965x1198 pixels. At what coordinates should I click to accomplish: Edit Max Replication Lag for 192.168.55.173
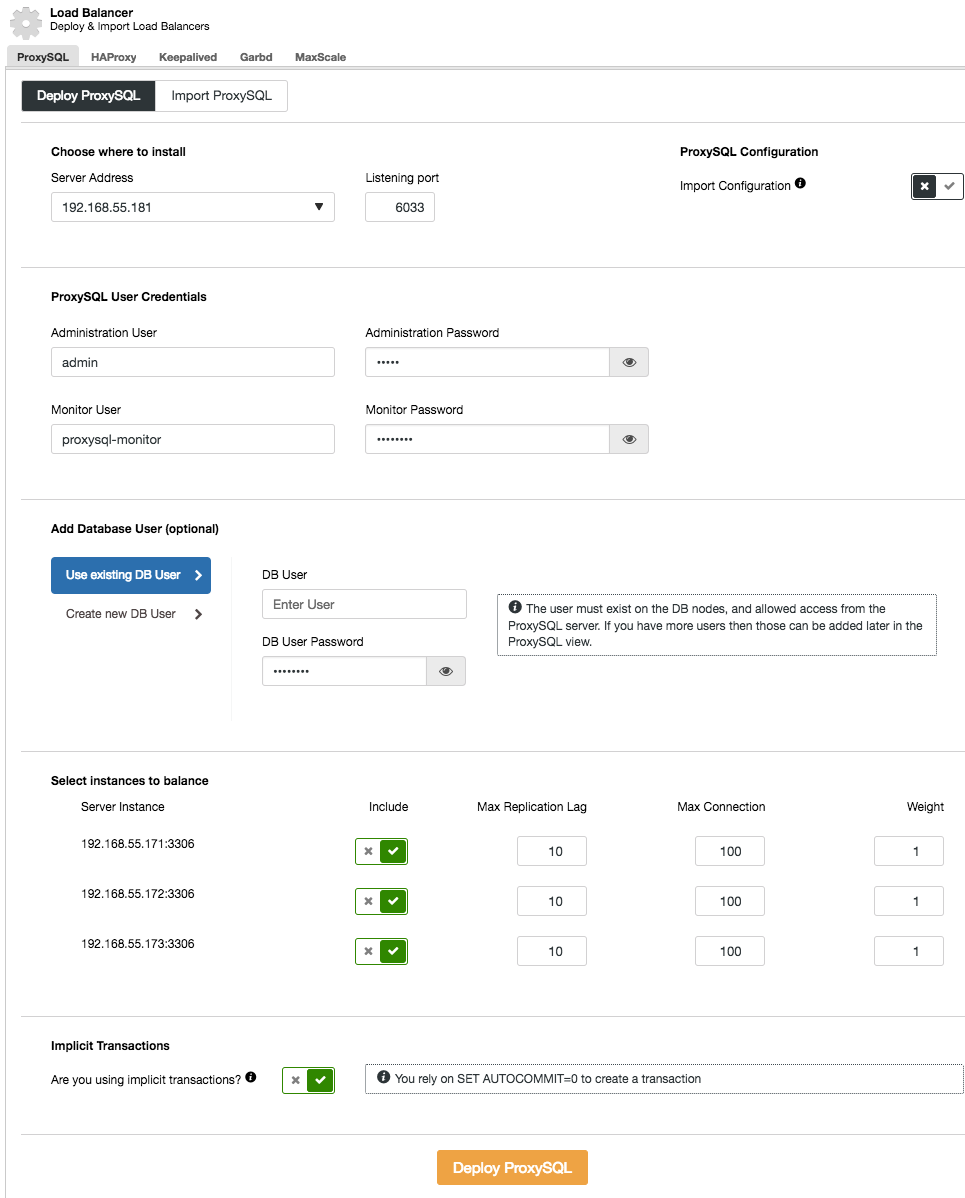(x=552, y=951)
